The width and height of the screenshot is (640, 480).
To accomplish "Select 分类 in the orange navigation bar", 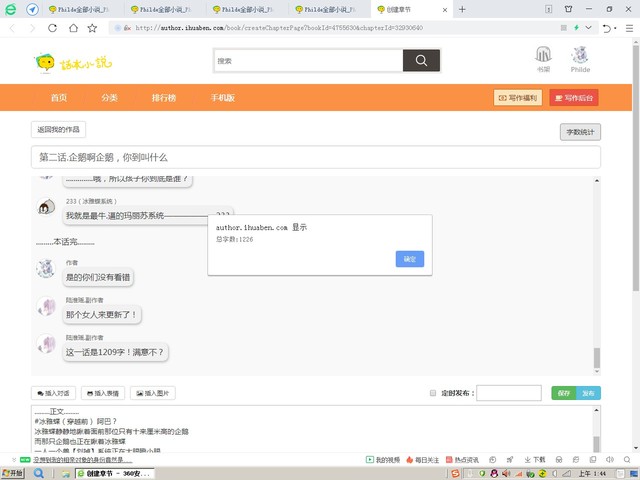I will pyautogui.click(x=110, y=98).
